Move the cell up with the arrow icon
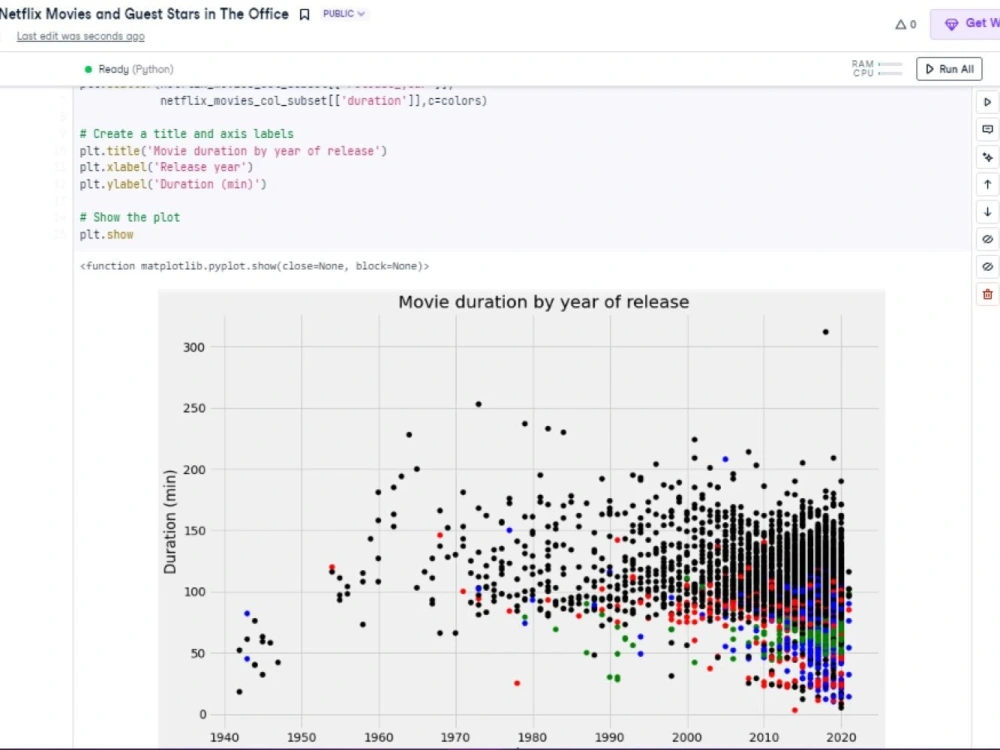 point(987,184)
